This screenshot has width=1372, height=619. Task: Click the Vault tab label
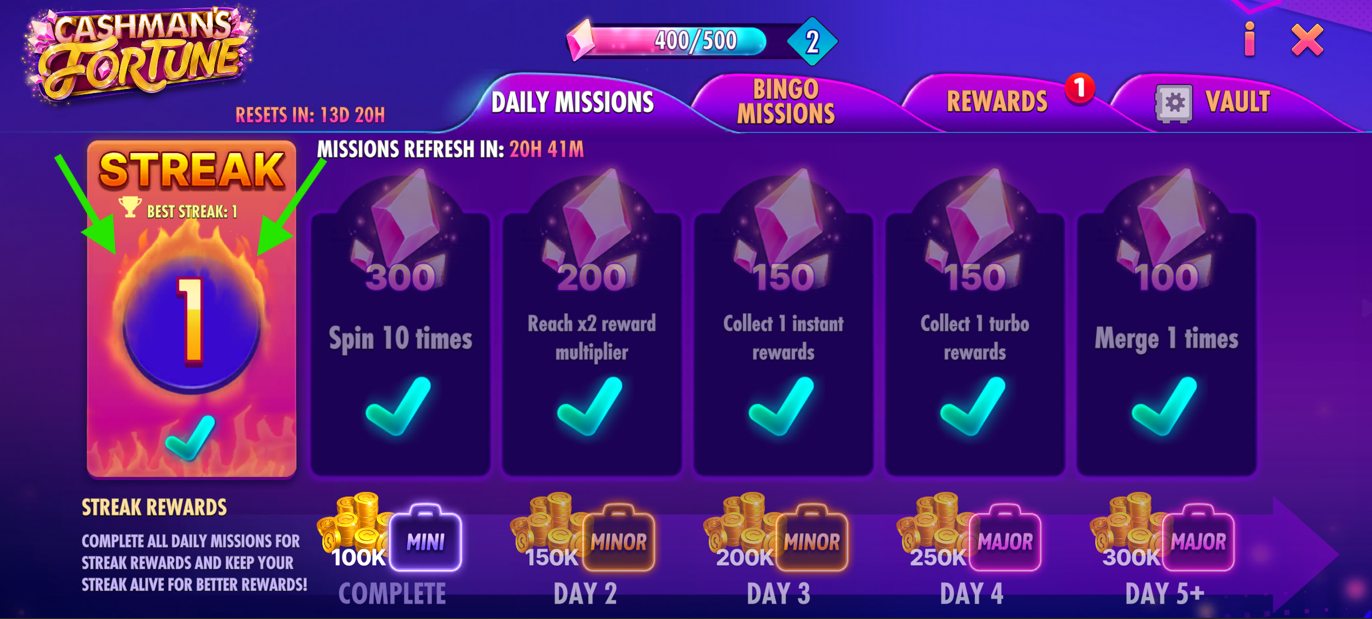point(1237,102)
